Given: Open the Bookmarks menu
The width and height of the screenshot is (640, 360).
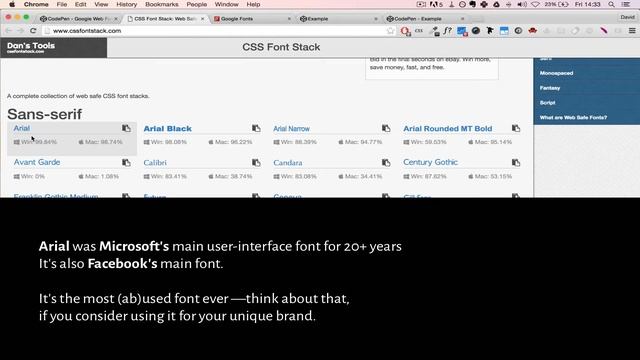Looking at the screenshot, I should 162,4.
